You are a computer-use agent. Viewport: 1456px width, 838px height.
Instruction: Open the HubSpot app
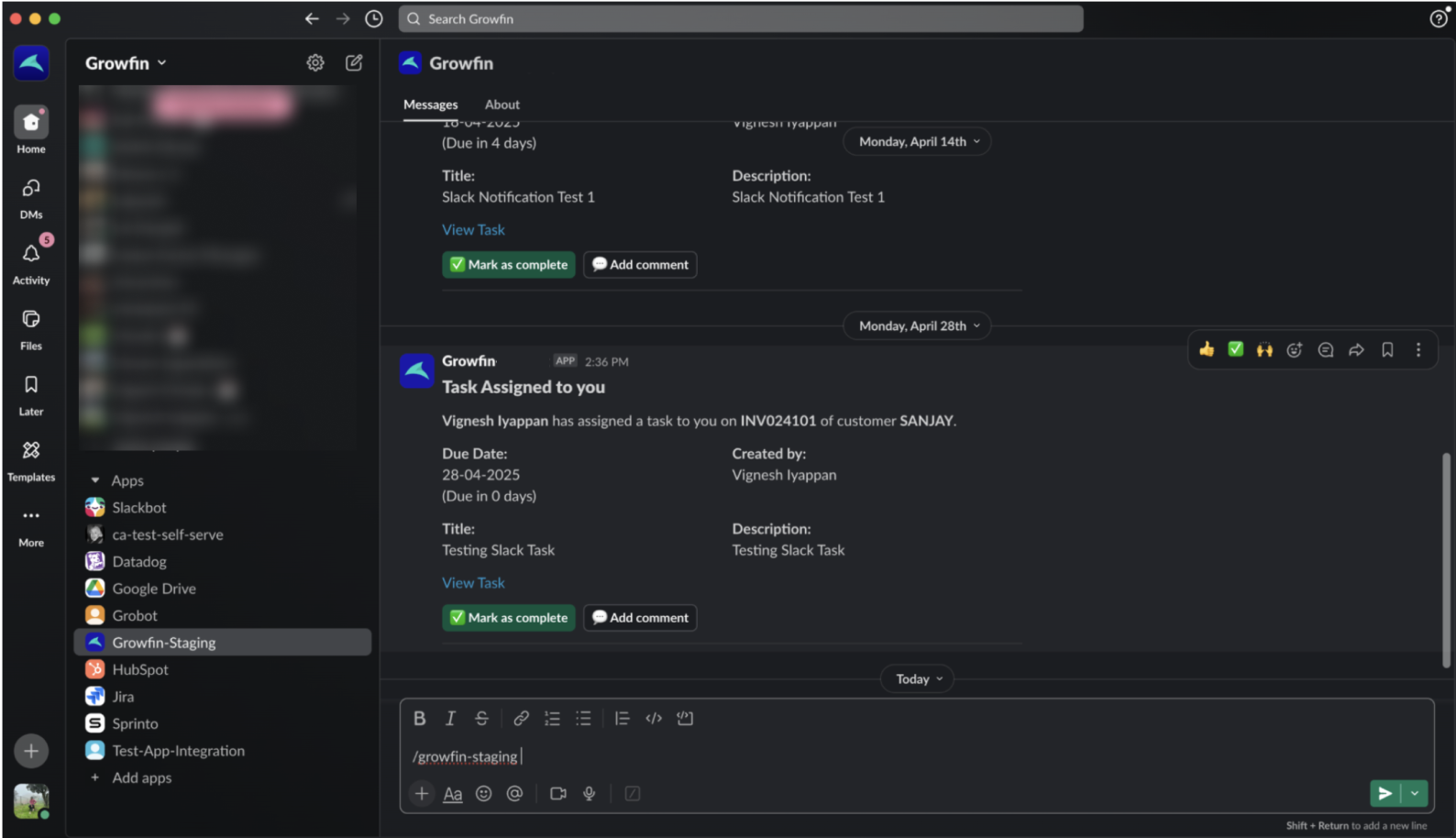tap(222, 669)
